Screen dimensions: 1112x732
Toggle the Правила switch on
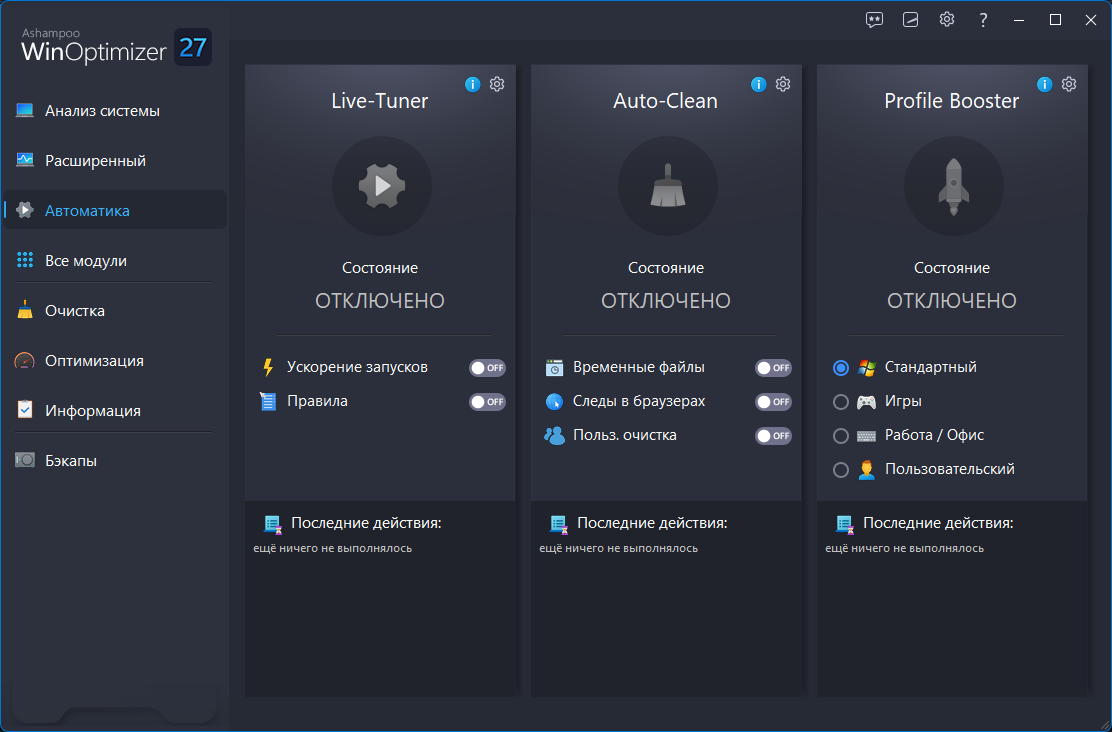pyautogui.click(x=487, y=401)
